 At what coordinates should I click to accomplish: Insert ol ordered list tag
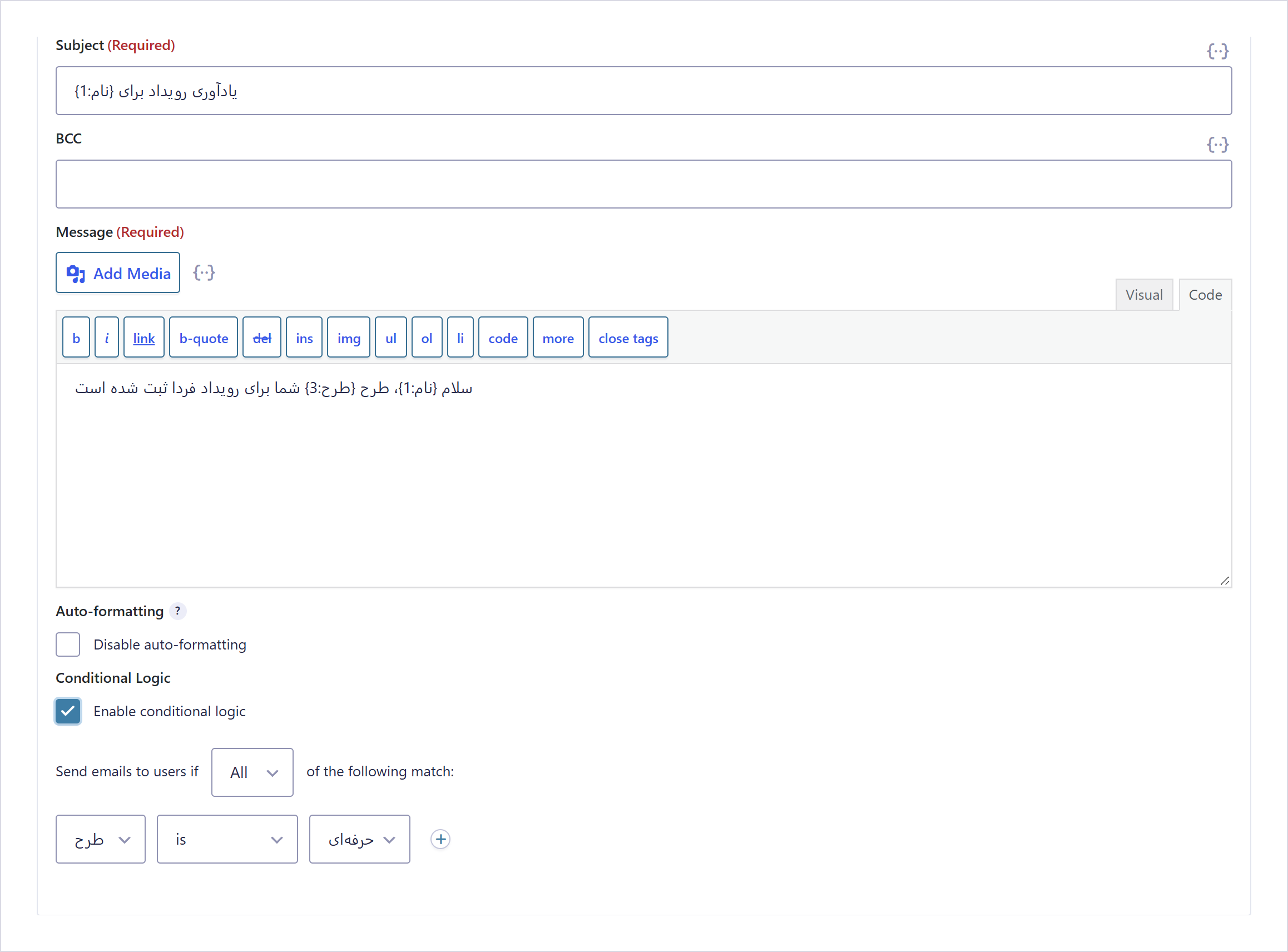pyautogui.click(x=427, y=338)
